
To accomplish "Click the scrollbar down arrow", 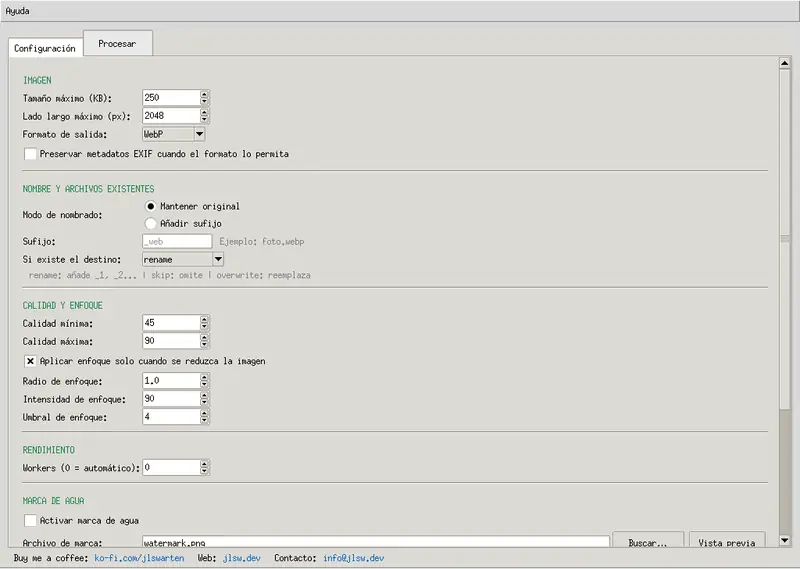I will [785, 540].
